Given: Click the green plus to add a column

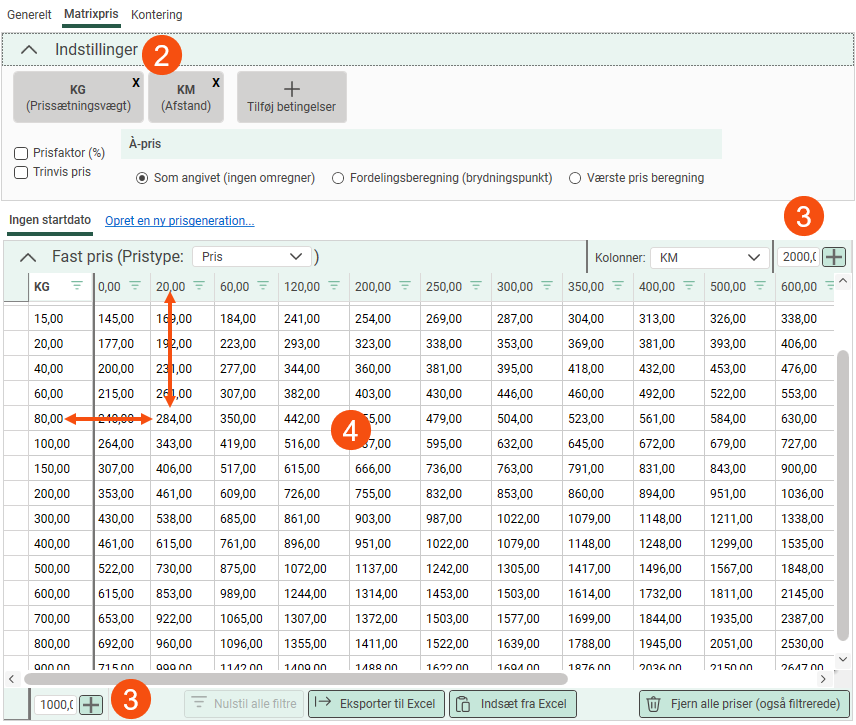Looking at the screenshot, I should [x=834, y=257].
